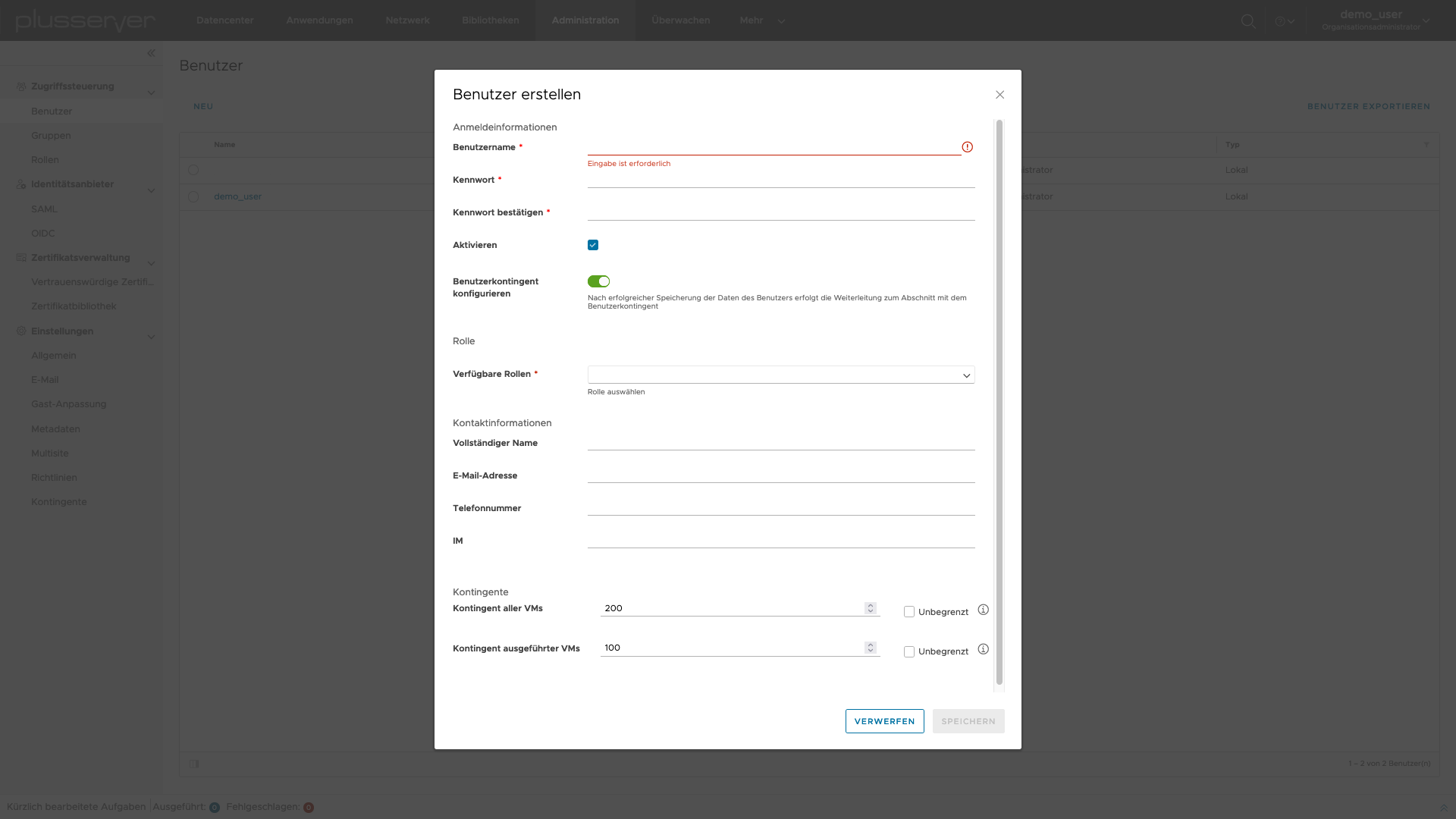
Task: Open the Überwachen tab
Action: click(x=680, y=20)
